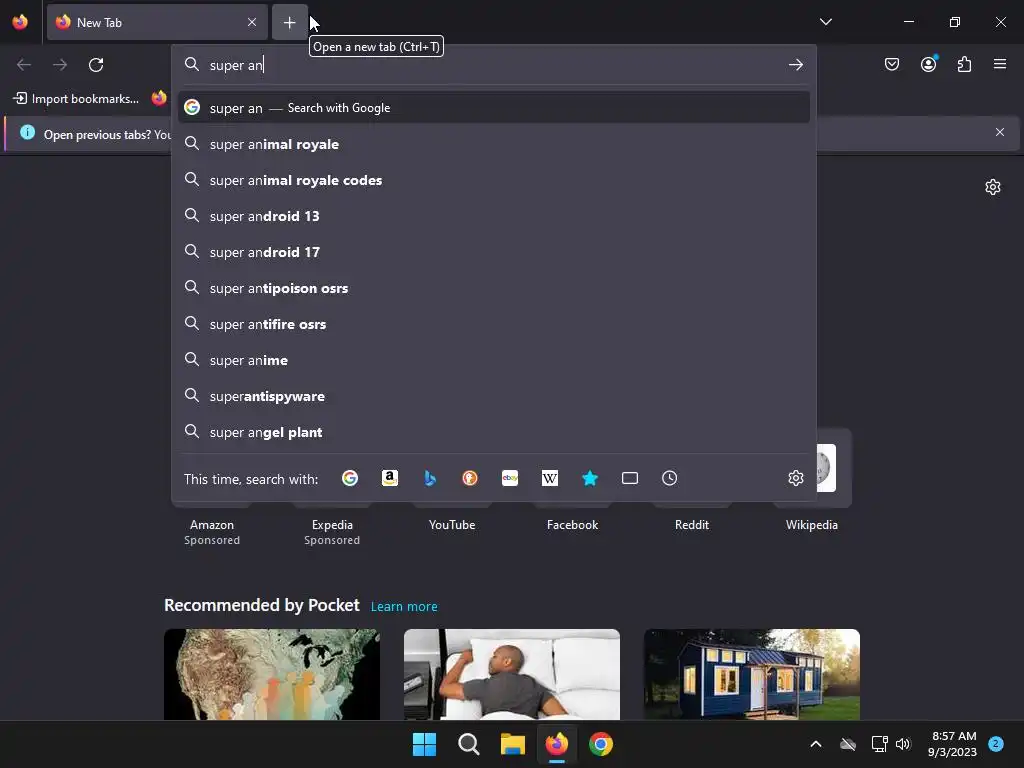The width and height of the screenshot is (1024, 768).
Task: Open Windows taskbar search
Action: pos(468,744)
